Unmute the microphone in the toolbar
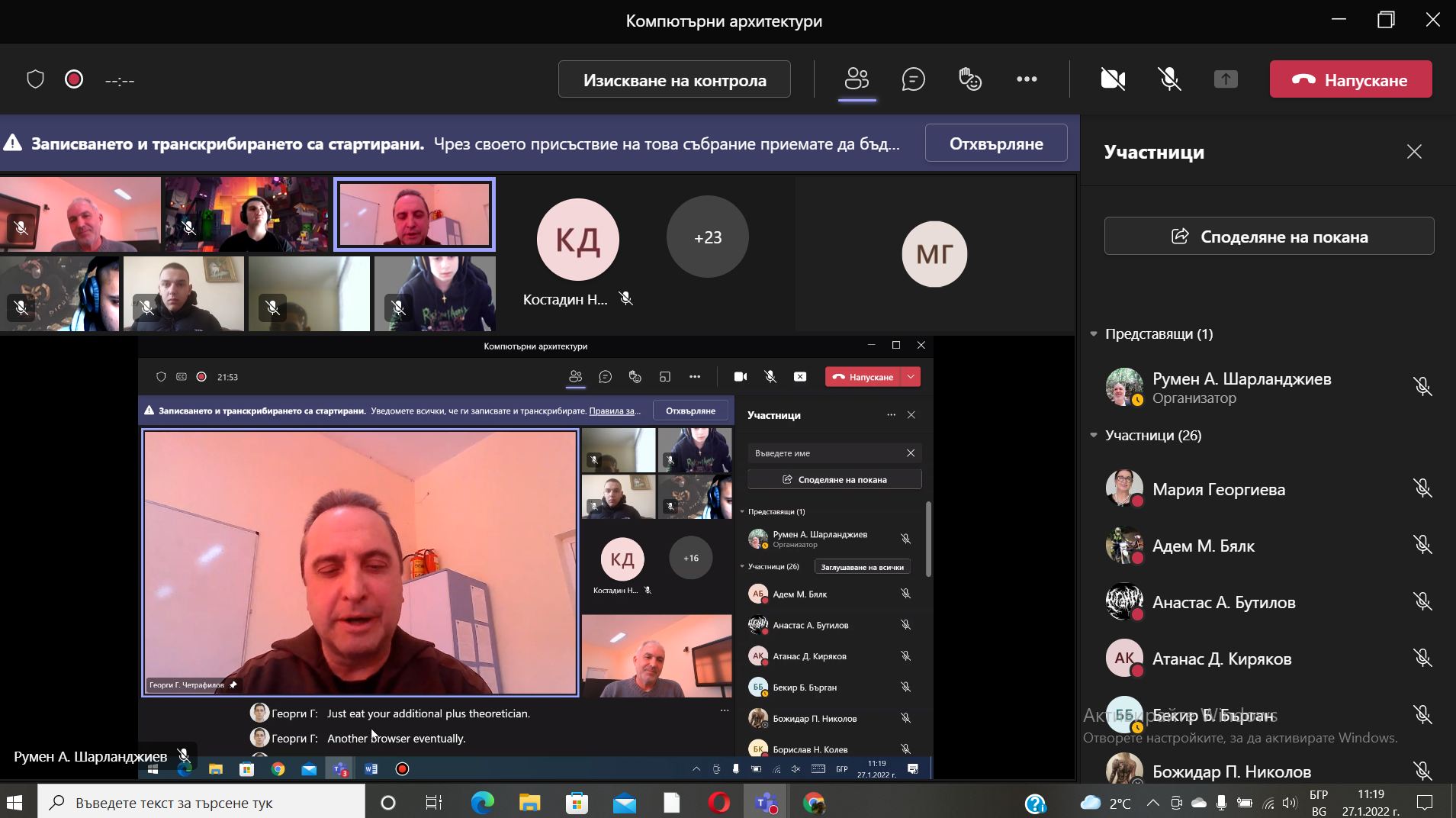This screenshot has width=1456, height=818. point(1169,79)
